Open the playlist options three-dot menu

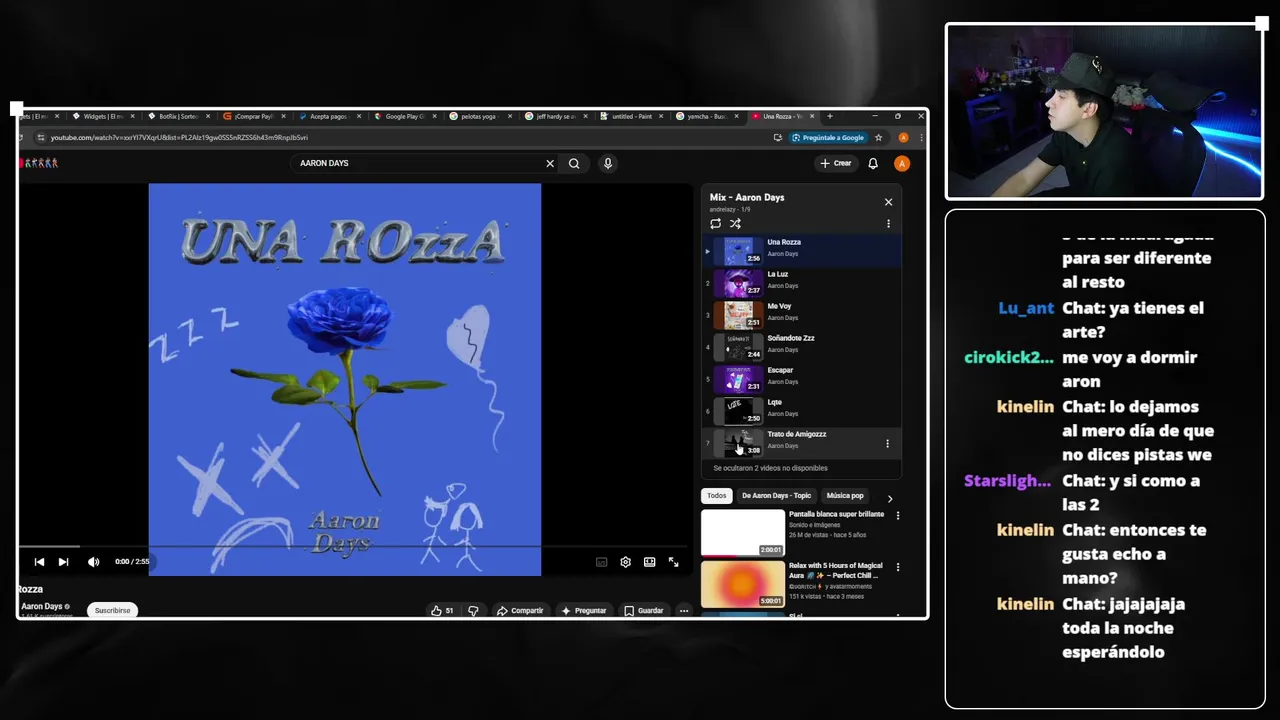[x=888, y=224]
